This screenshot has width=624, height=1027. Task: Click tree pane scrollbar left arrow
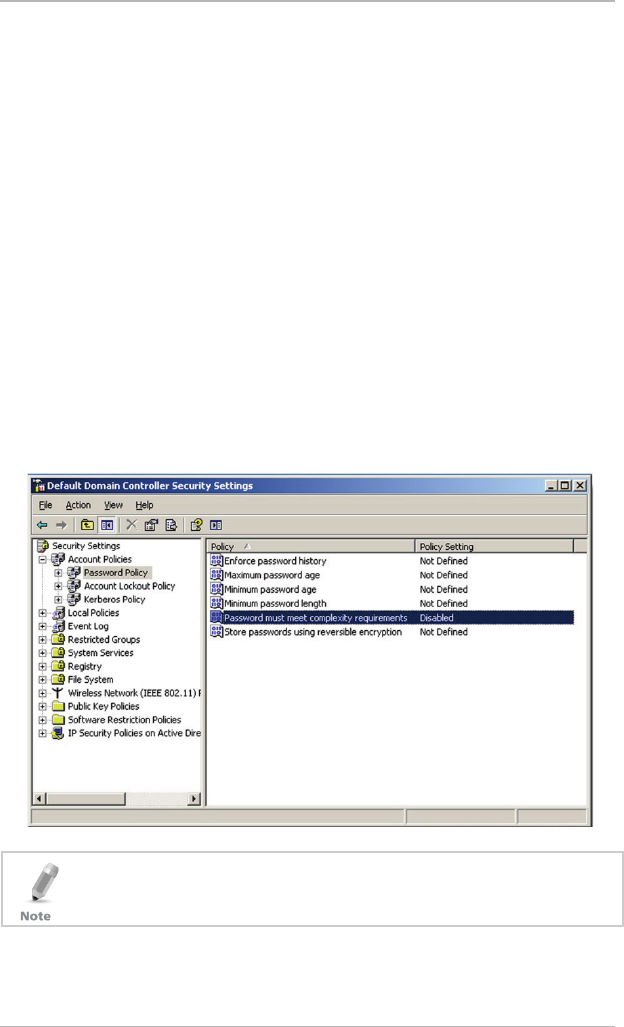(39, 798)
